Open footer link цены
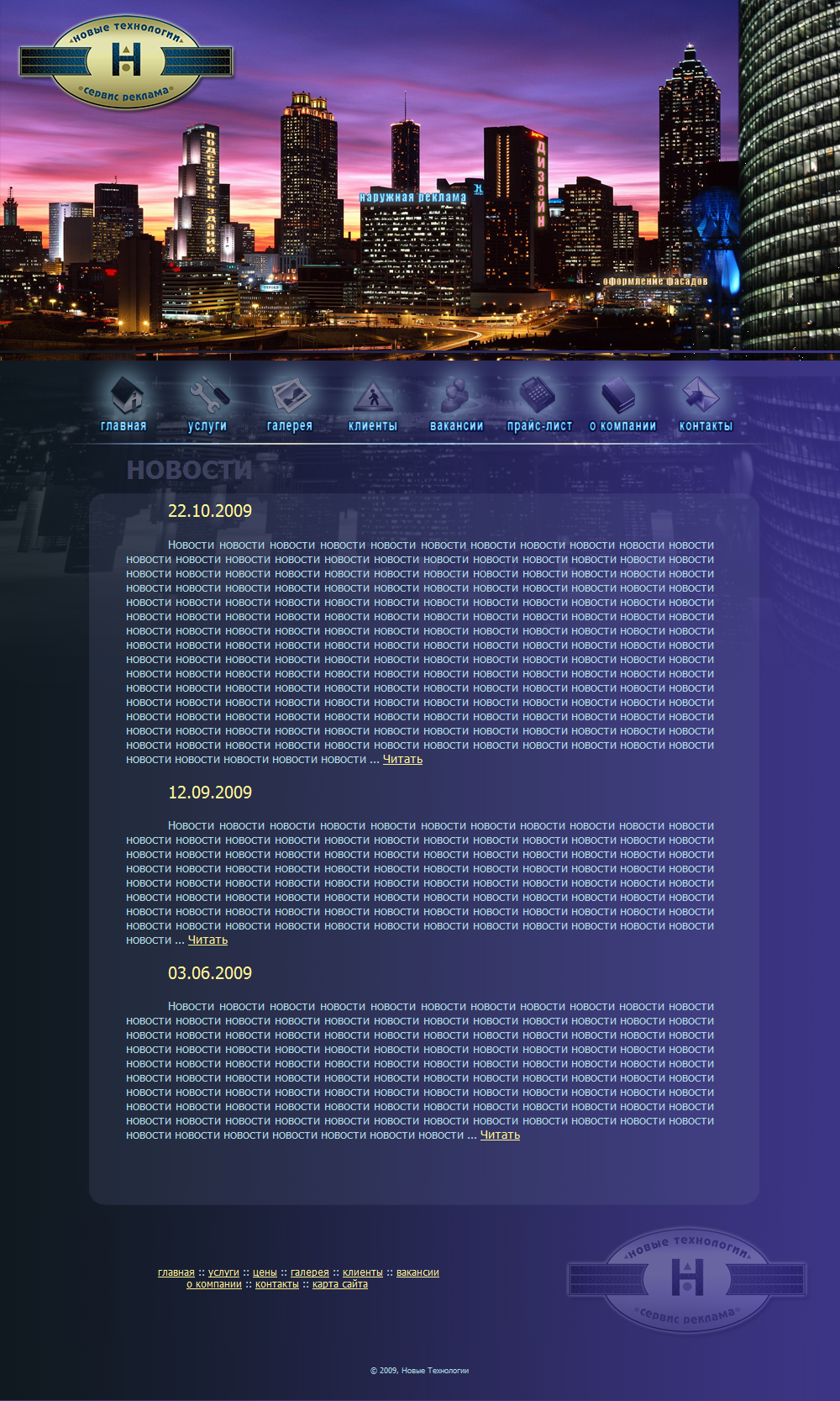Viewport: 840px width, 1401px height. [265, 1272]
